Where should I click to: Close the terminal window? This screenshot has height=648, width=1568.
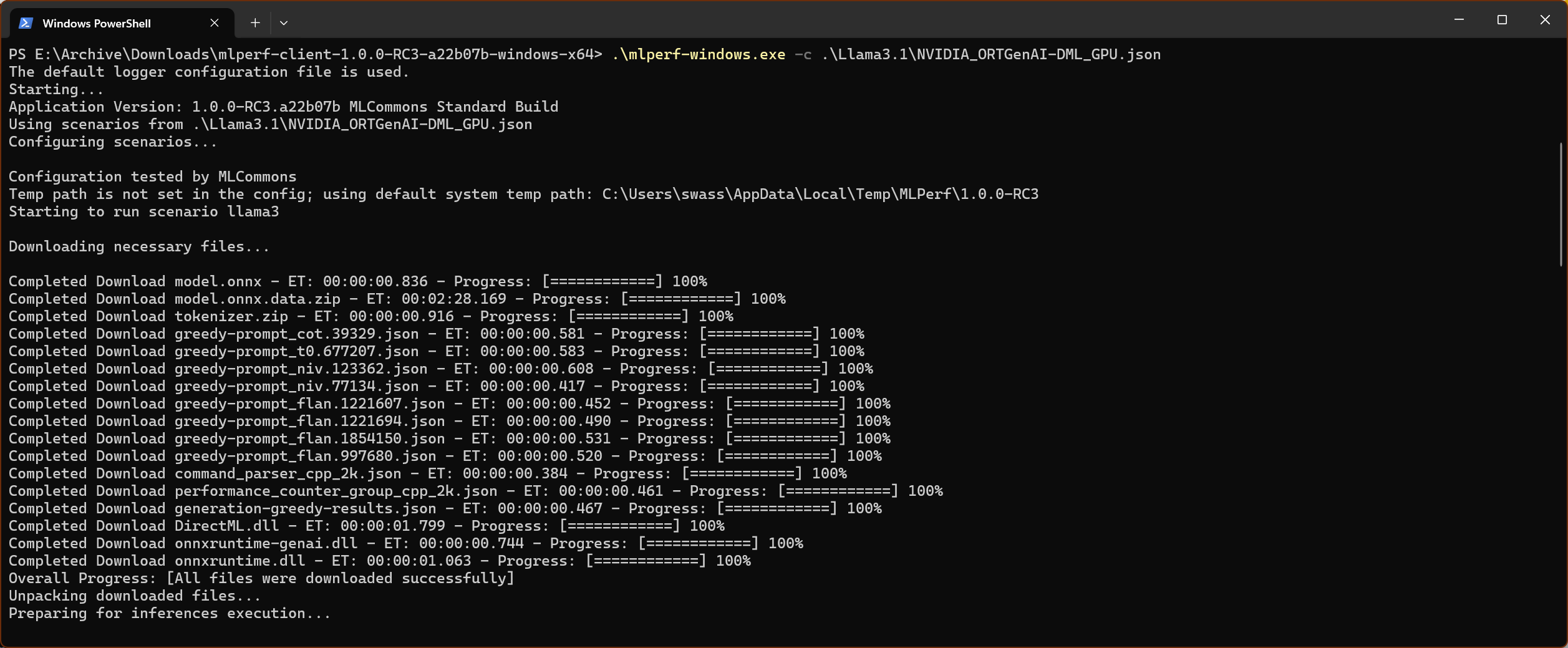1545,20
